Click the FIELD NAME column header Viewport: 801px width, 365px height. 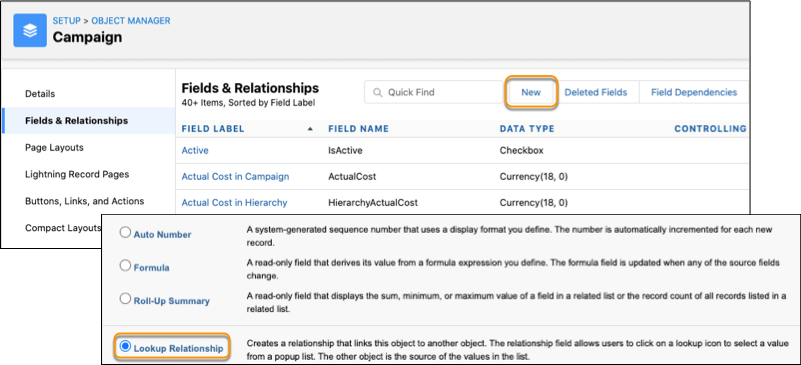[359, 129]
